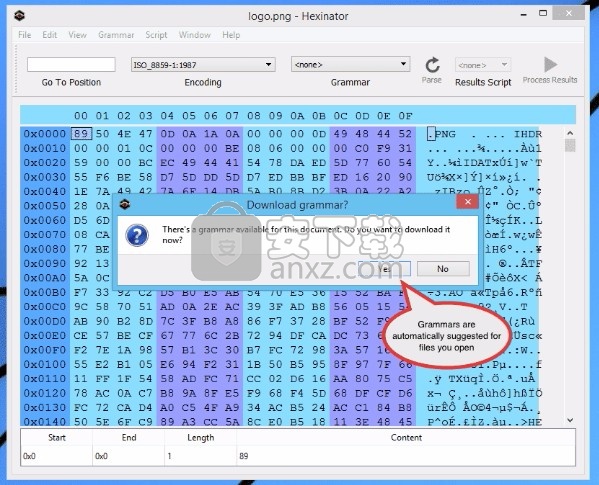The width and height of the screenshot is (599, 485).
Task: Expand the Results Script dropdown
Action: tap(483, 65)
